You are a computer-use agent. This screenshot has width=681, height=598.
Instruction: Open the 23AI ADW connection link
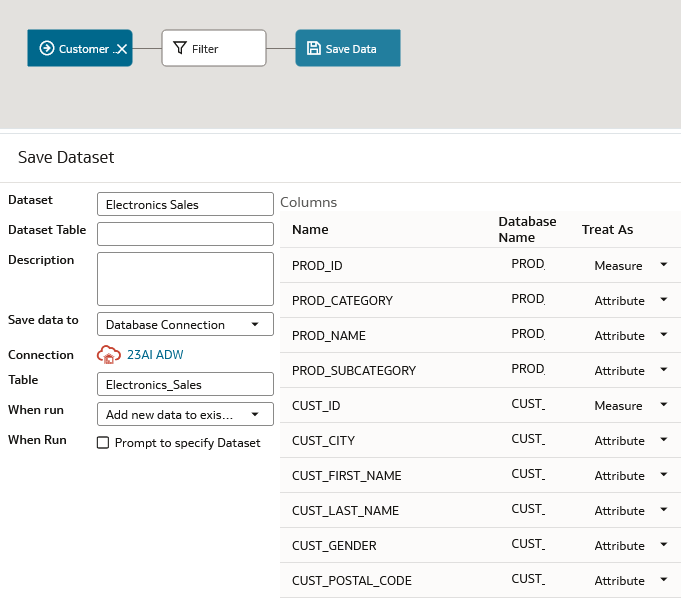155,354
